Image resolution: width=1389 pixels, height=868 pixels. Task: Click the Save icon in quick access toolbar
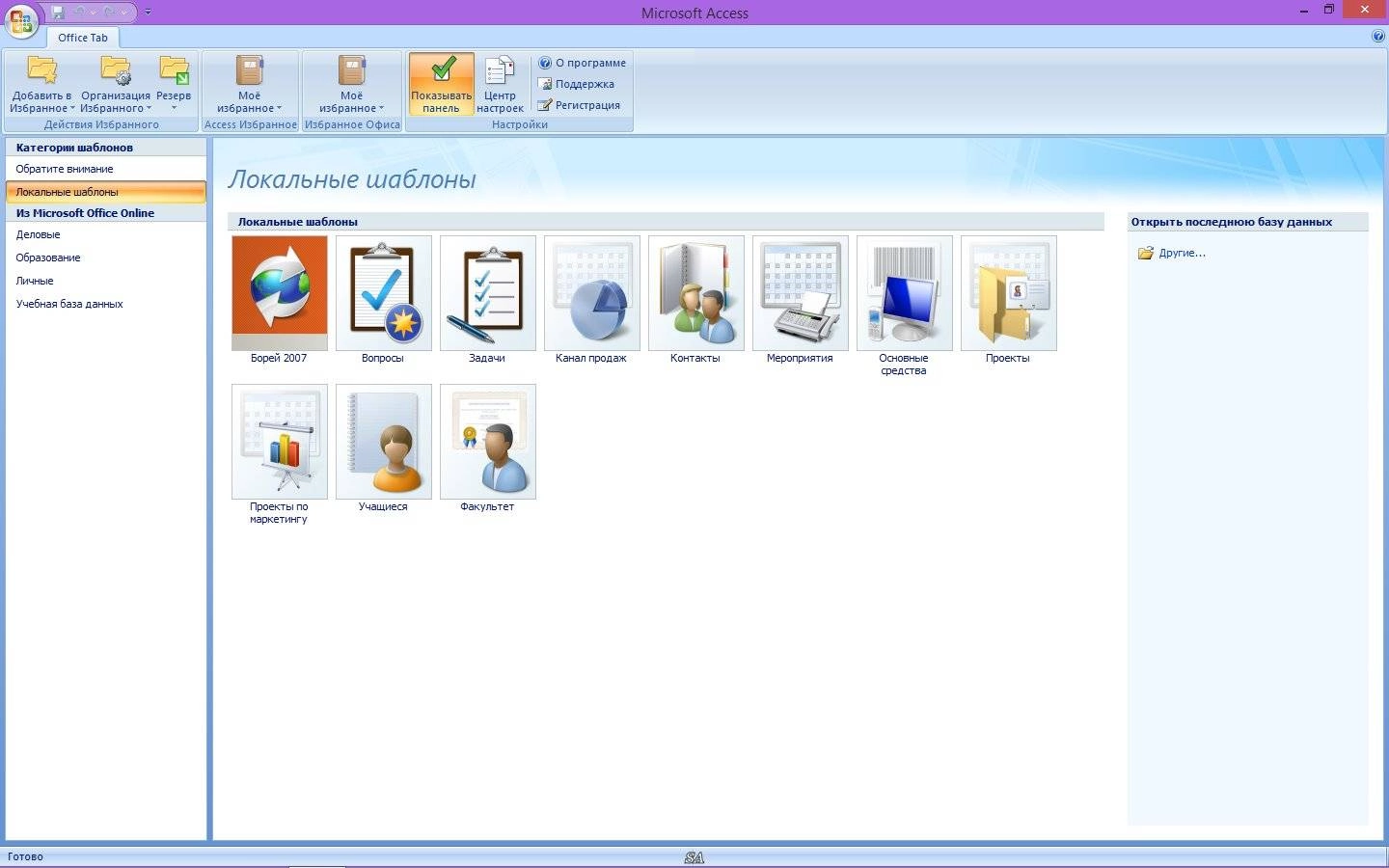[x=58, y=13]
